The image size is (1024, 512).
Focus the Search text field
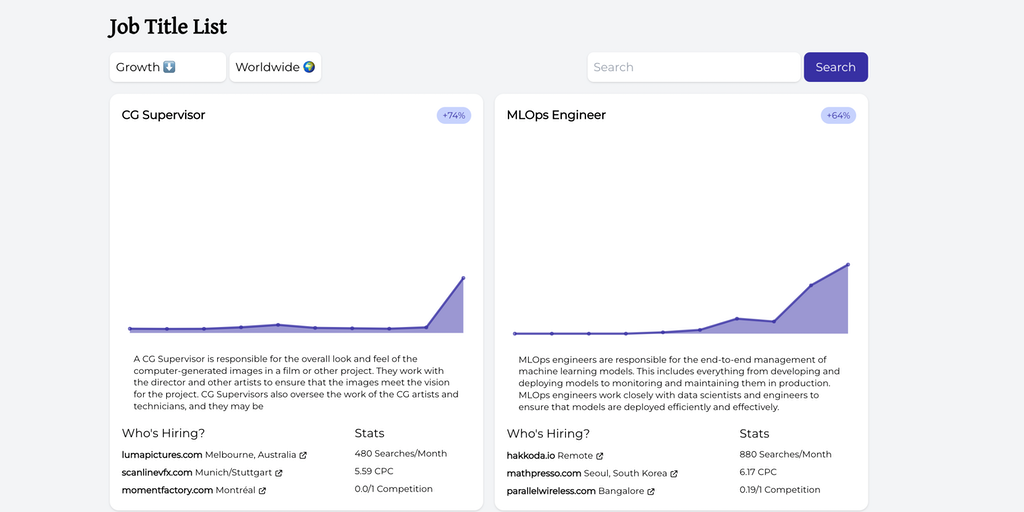click(693, 67)
